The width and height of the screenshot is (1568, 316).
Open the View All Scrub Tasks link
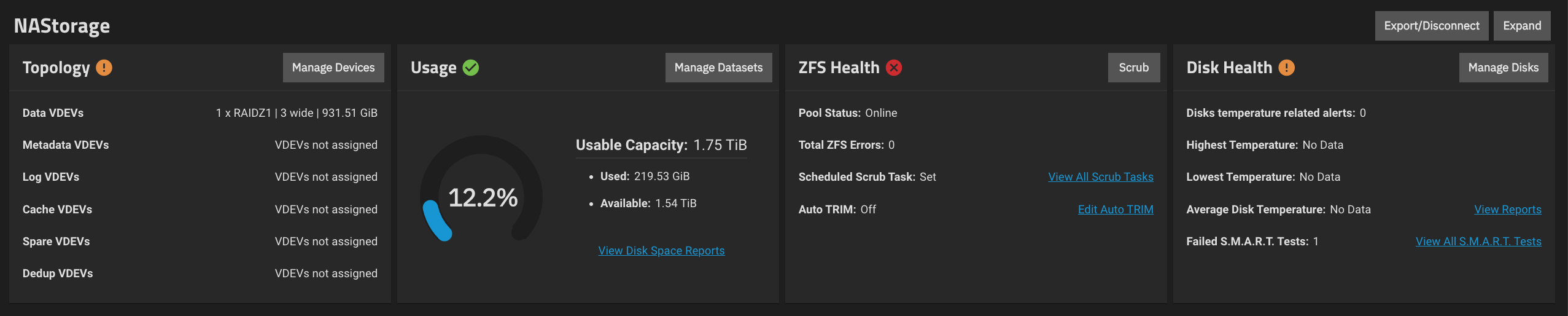1100,177
